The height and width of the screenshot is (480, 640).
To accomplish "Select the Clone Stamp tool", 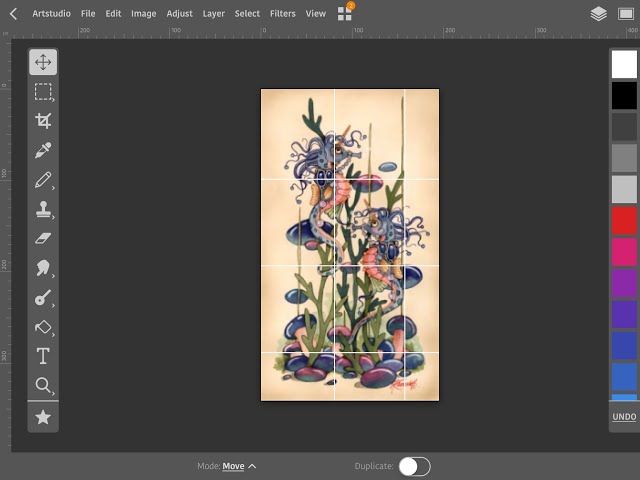I will click(x=43, y=209).
